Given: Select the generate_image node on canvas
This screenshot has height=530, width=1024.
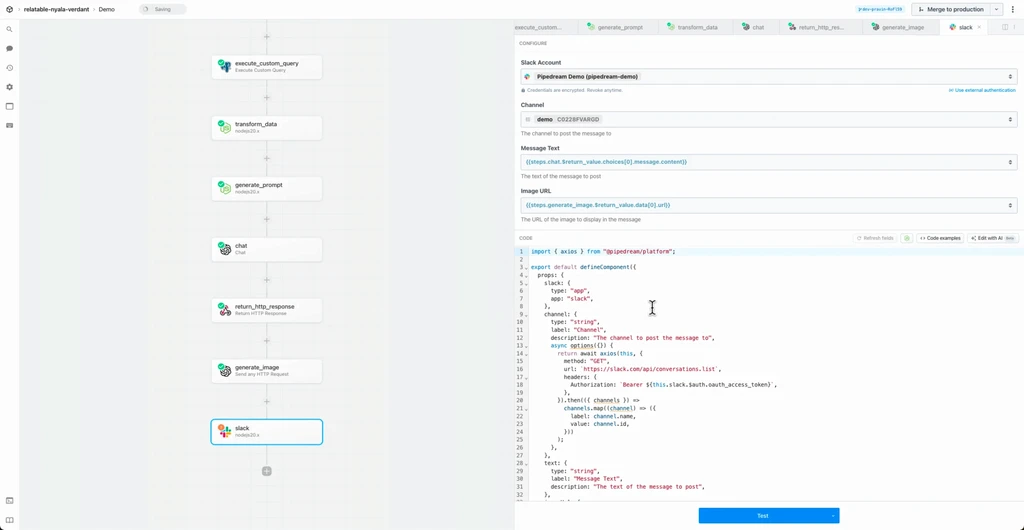Looking at the screenshot, I should 266,371.
